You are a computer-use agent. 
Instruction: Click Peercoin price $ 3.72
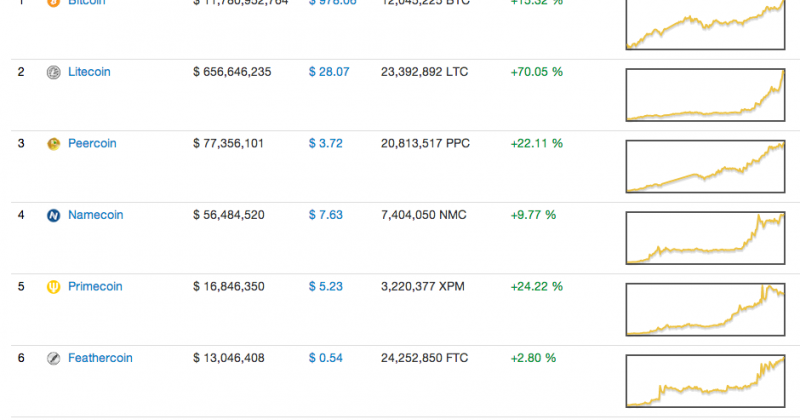point(326,143)
